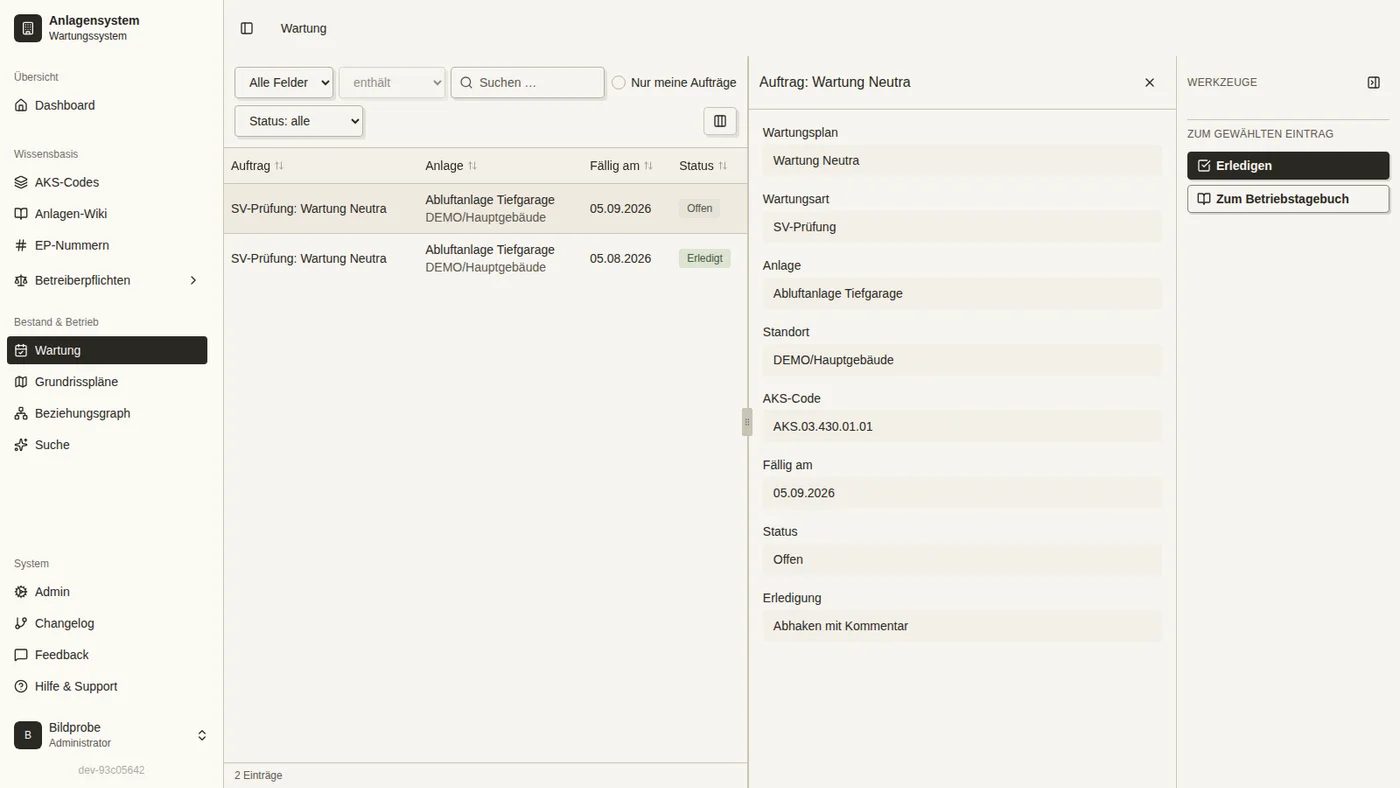Sort the table by the Auftrag column
This screenshot has width=1400, height=788.
click(x=257, y=166)
